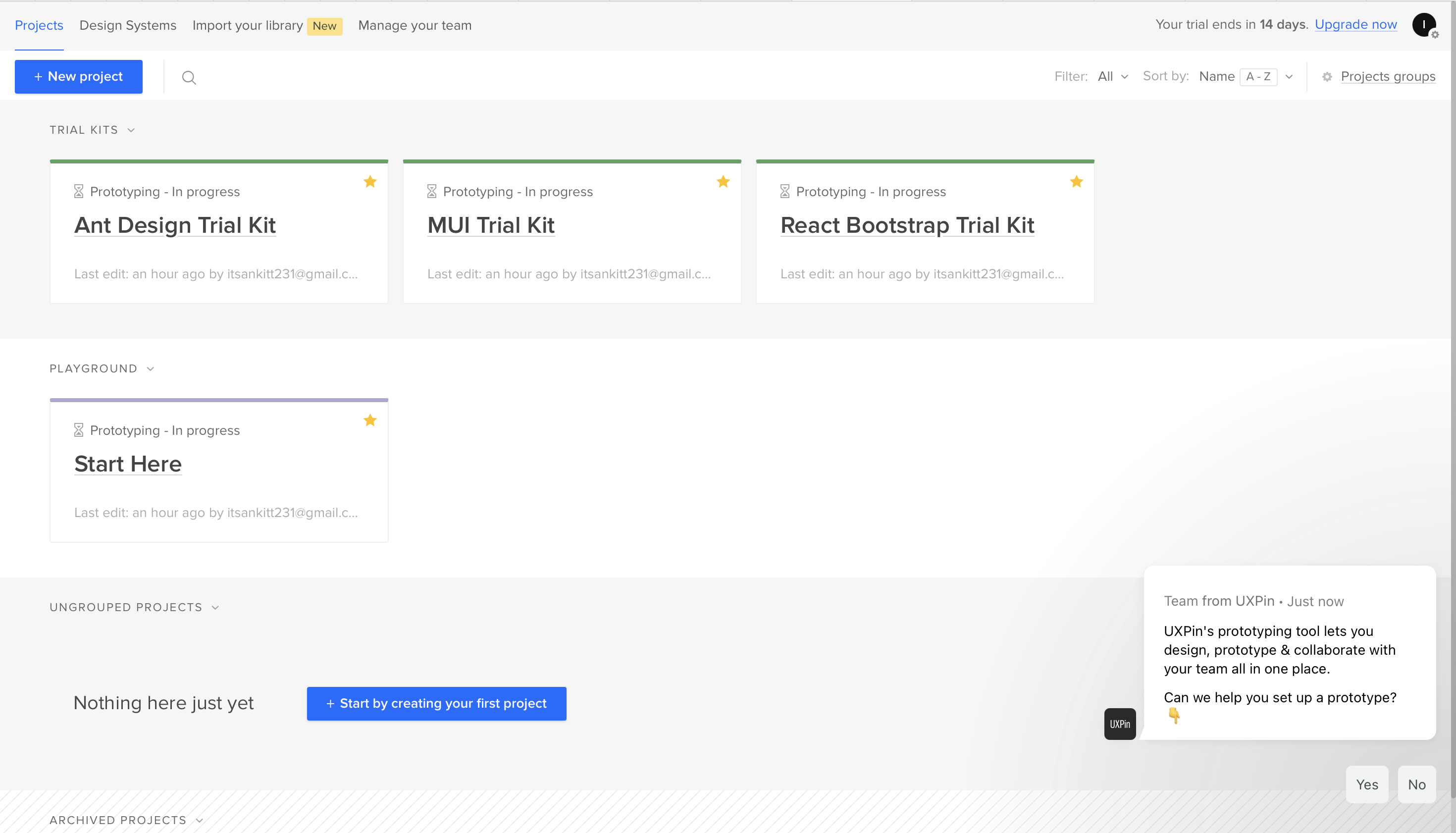Click the Upgrade now link
The image size is (1456, 833).
[x=1355, y=25]
